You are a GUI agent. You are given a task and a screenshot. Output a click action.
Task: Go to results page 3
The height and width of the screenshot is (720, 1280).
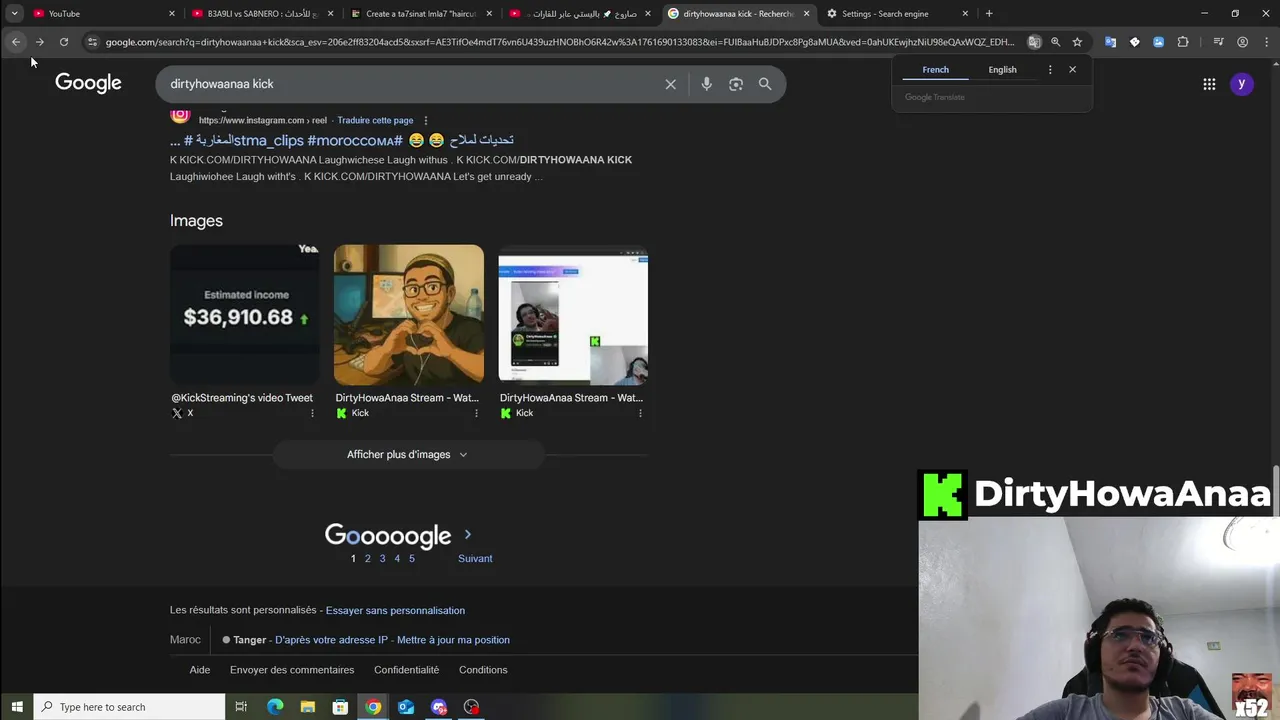(382, 558)
